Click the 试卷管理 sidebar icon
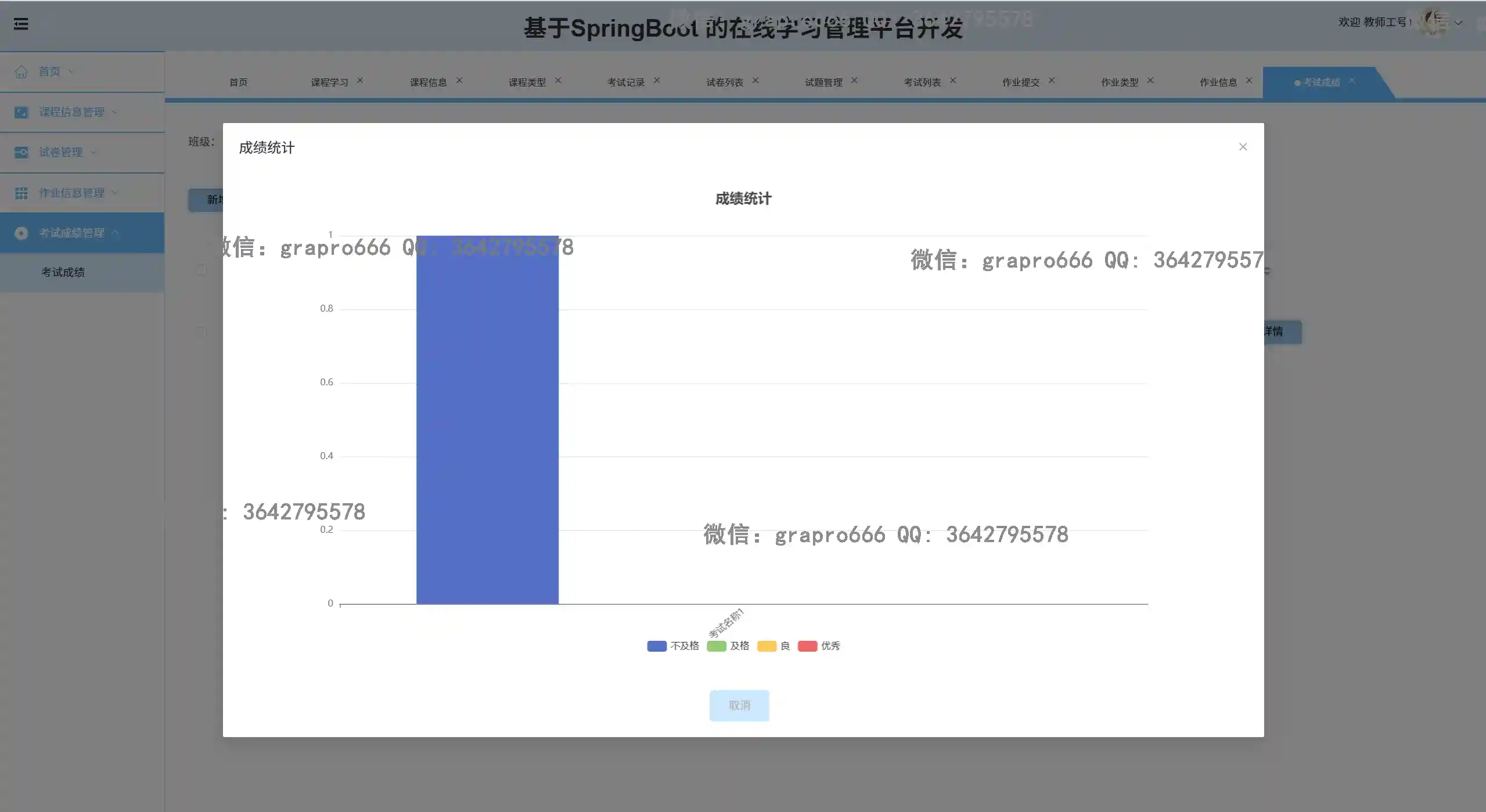Screen dimensions: 1486x812 [x=21, y=153]
